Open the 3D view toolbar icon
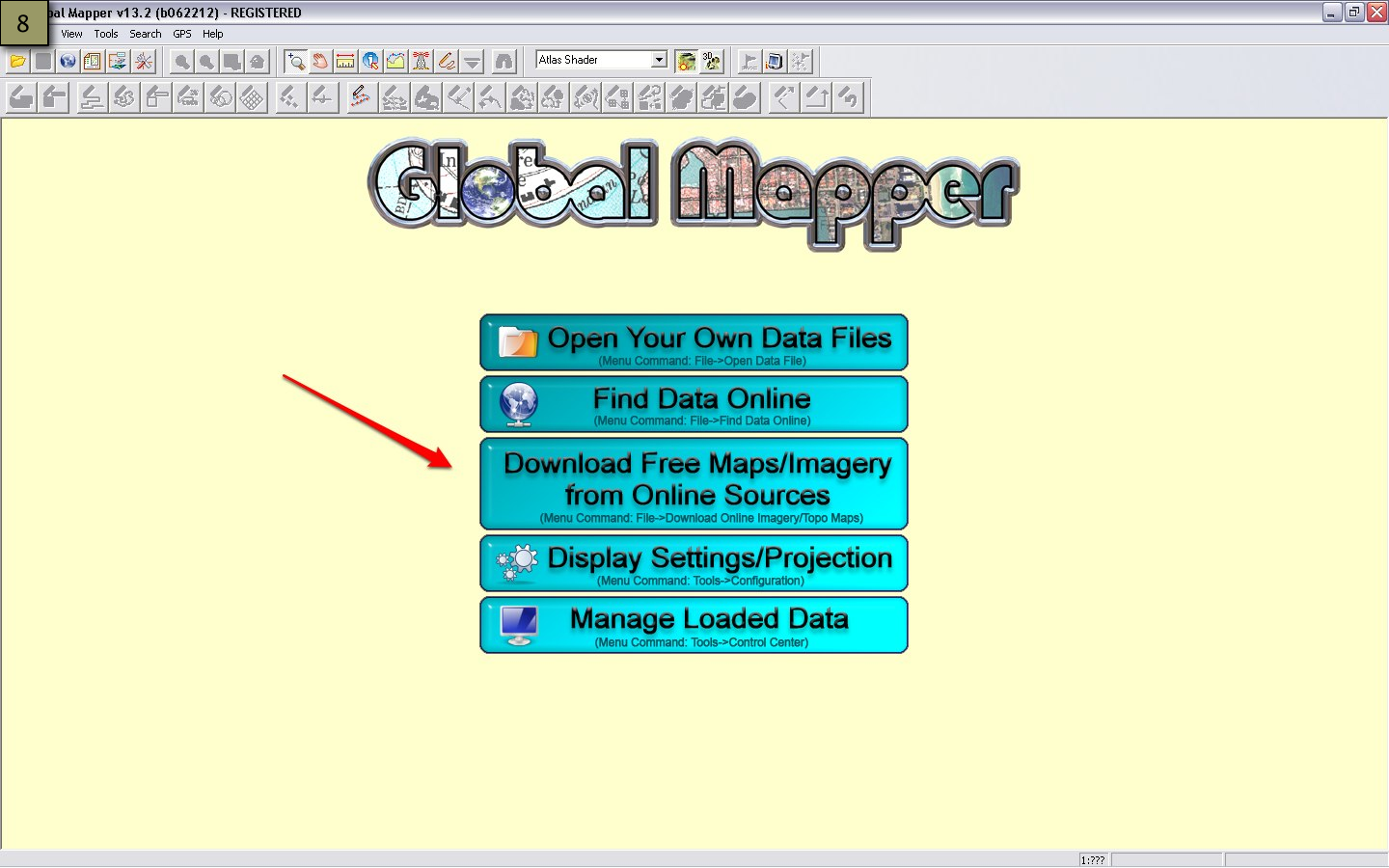Image resolution: width=1389 pixels, height=868 pixels. (711, 62)
